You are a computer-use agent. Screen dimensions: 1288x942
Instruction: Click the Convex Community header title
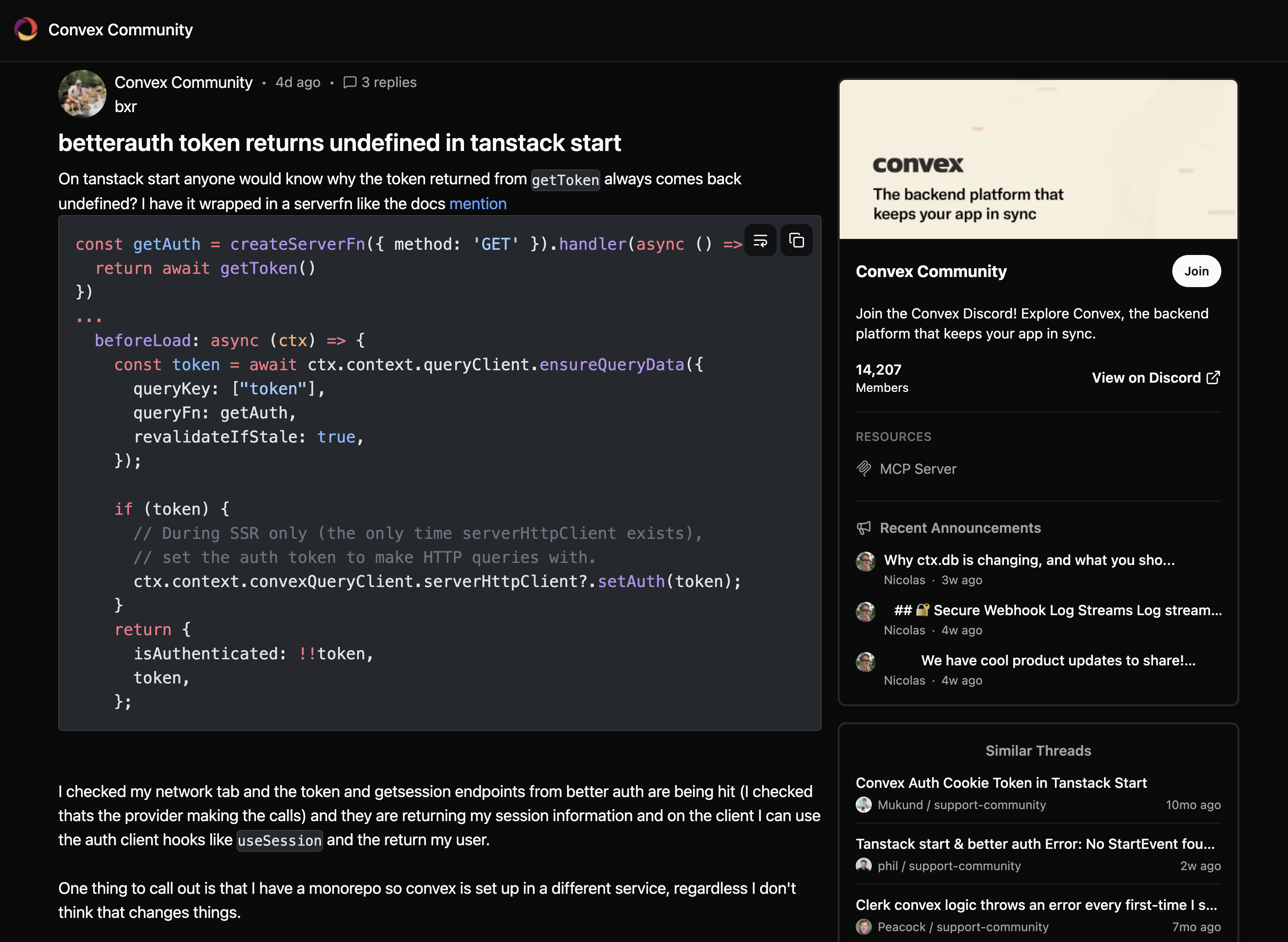click(x=121, y=30)
